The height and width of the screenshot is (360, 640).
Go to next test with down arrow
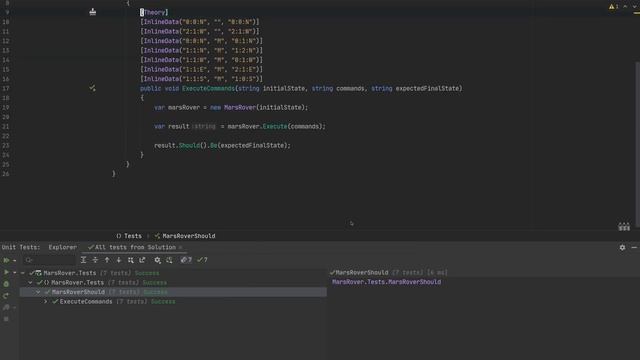(x=119, y=260)
